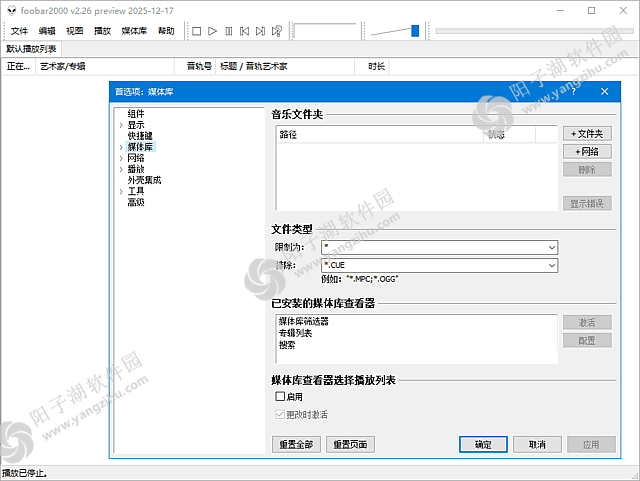The image size is (640, 481).
Task: Click the +网络 button
Action: point(587,152)
